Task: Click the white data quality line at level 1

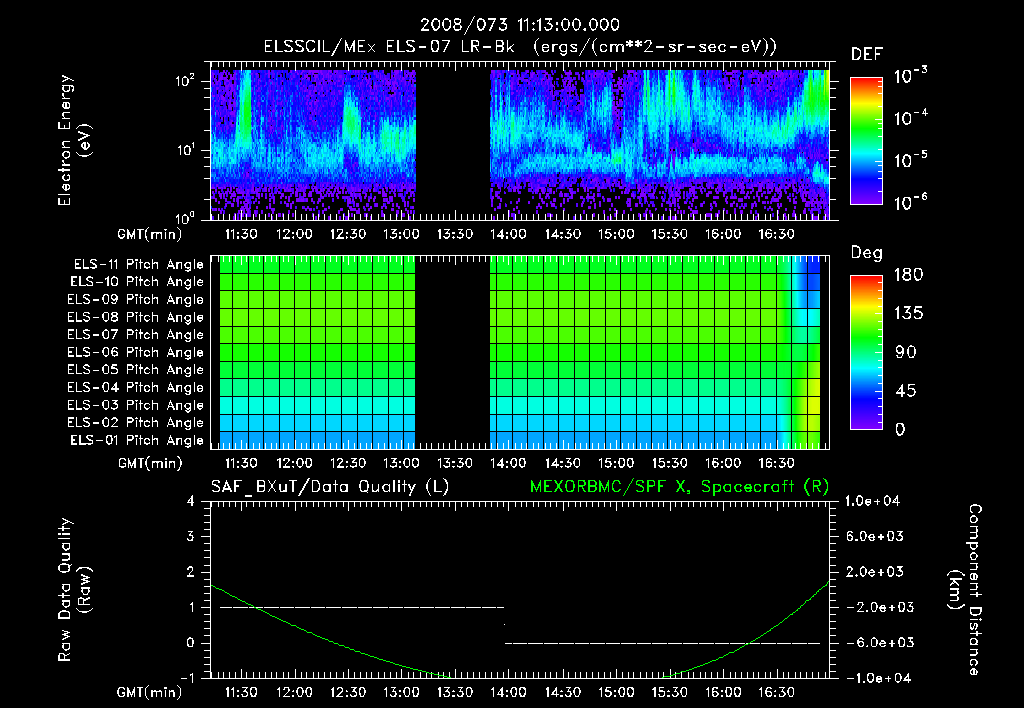Action: [362, 607]
